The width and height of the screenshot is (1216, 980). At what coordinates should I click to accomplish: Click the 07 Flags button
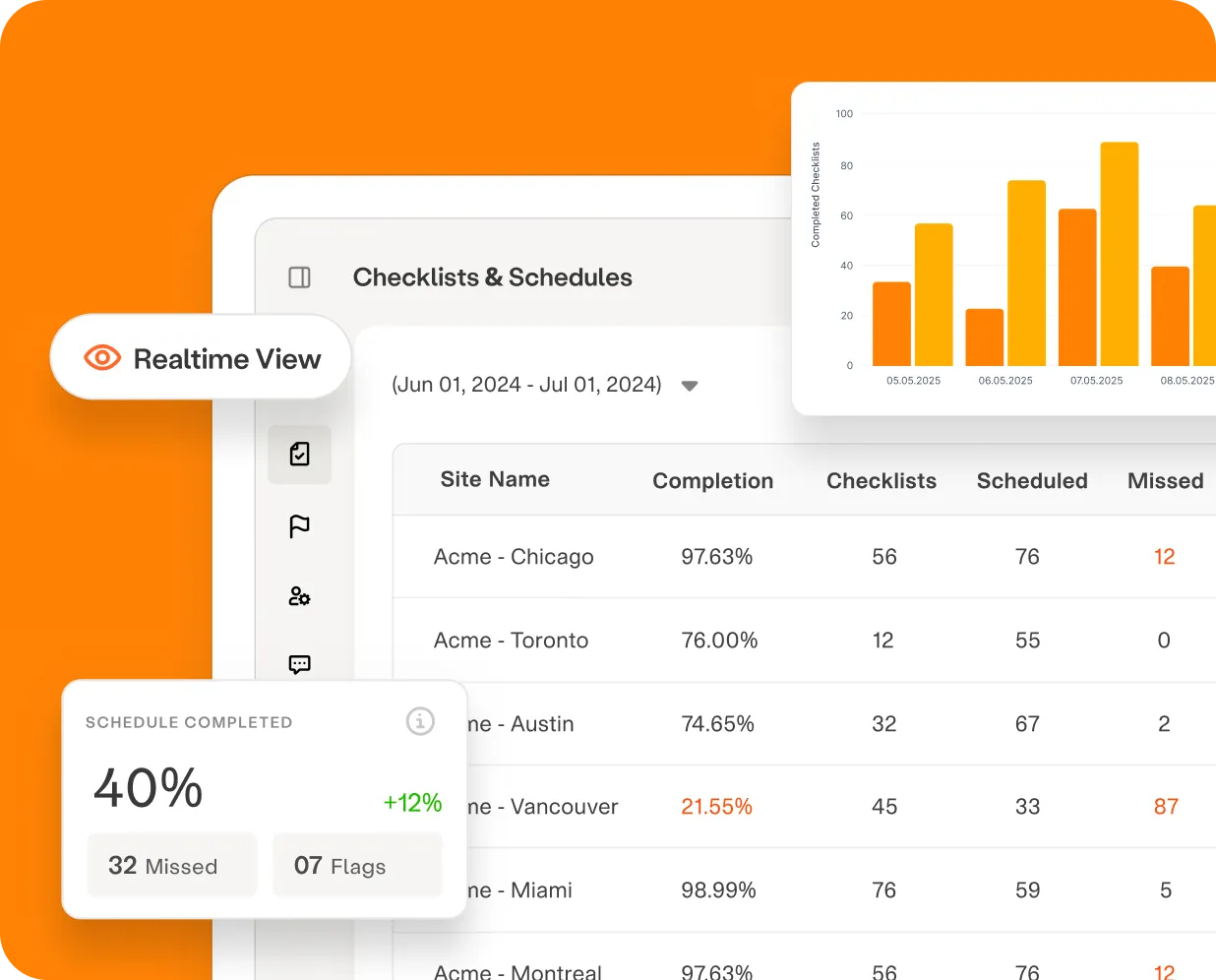tap(357, 865)
